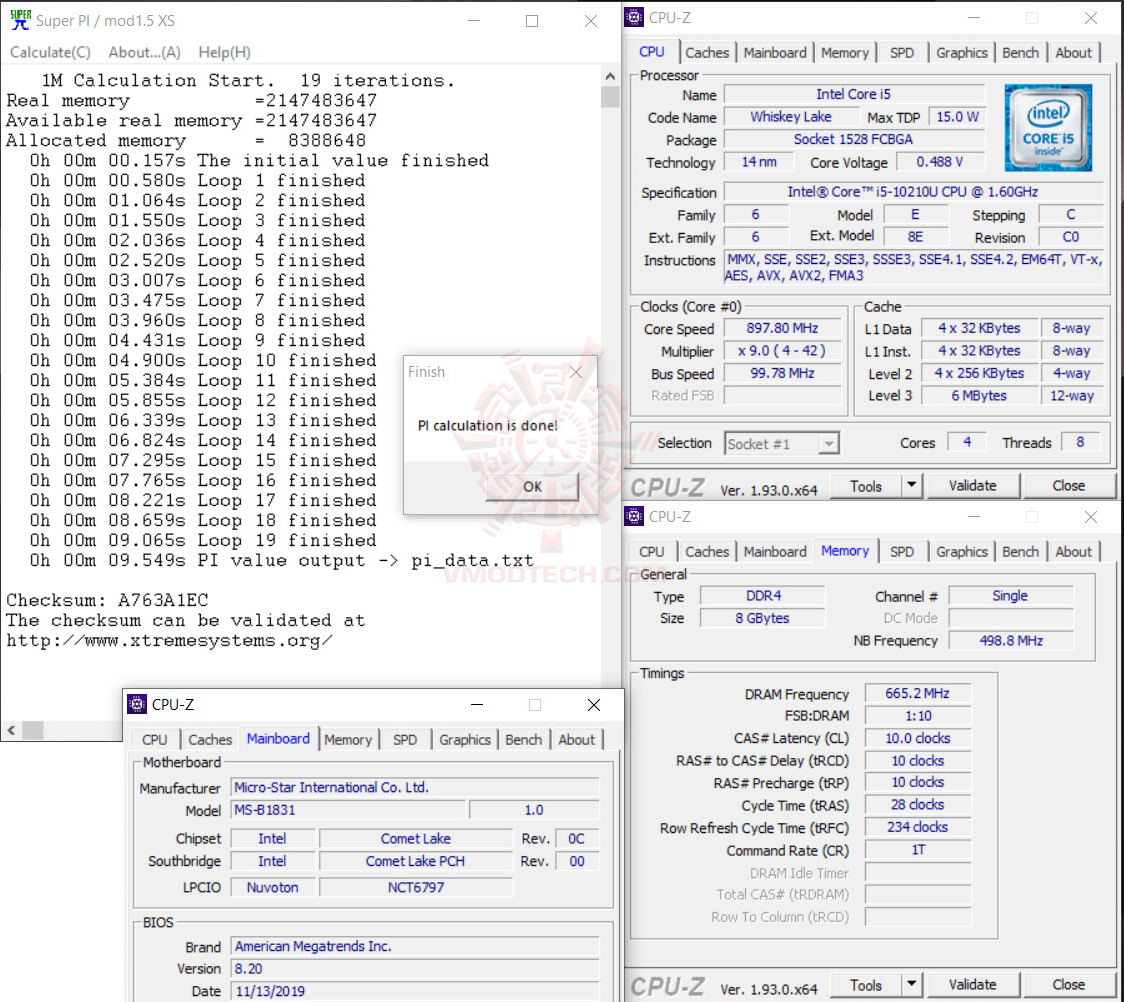
Task: Click the Core Speed value 897.80 MHz
Action: click(x=782, y=328)
